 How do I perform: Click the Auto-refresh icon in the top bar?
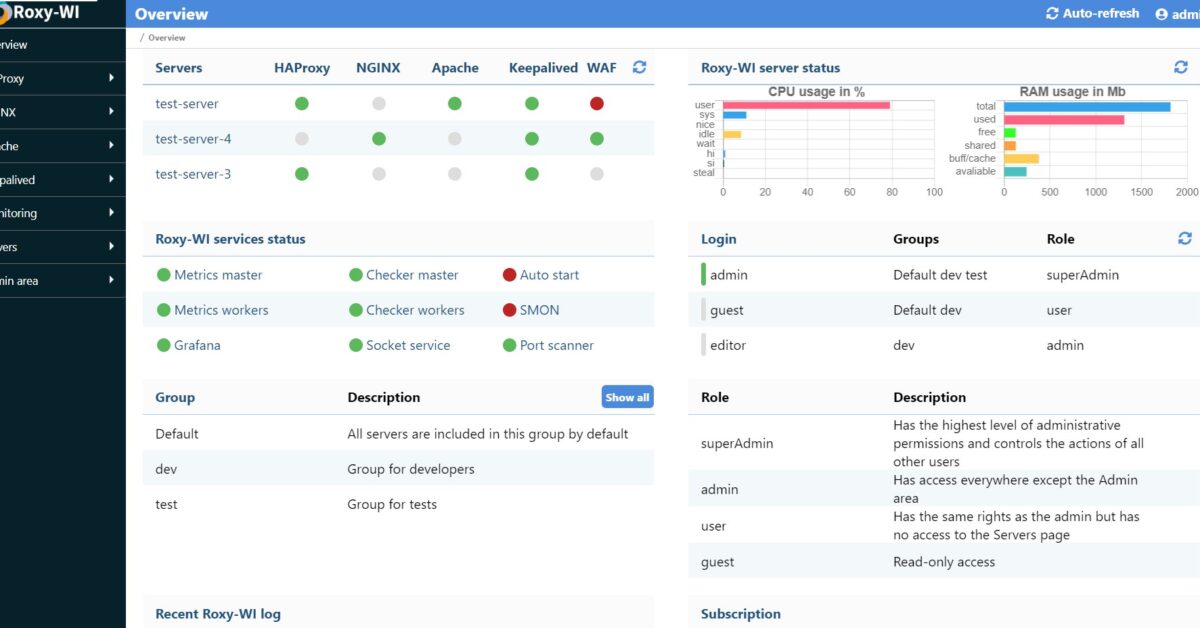tap(1053, 13)
